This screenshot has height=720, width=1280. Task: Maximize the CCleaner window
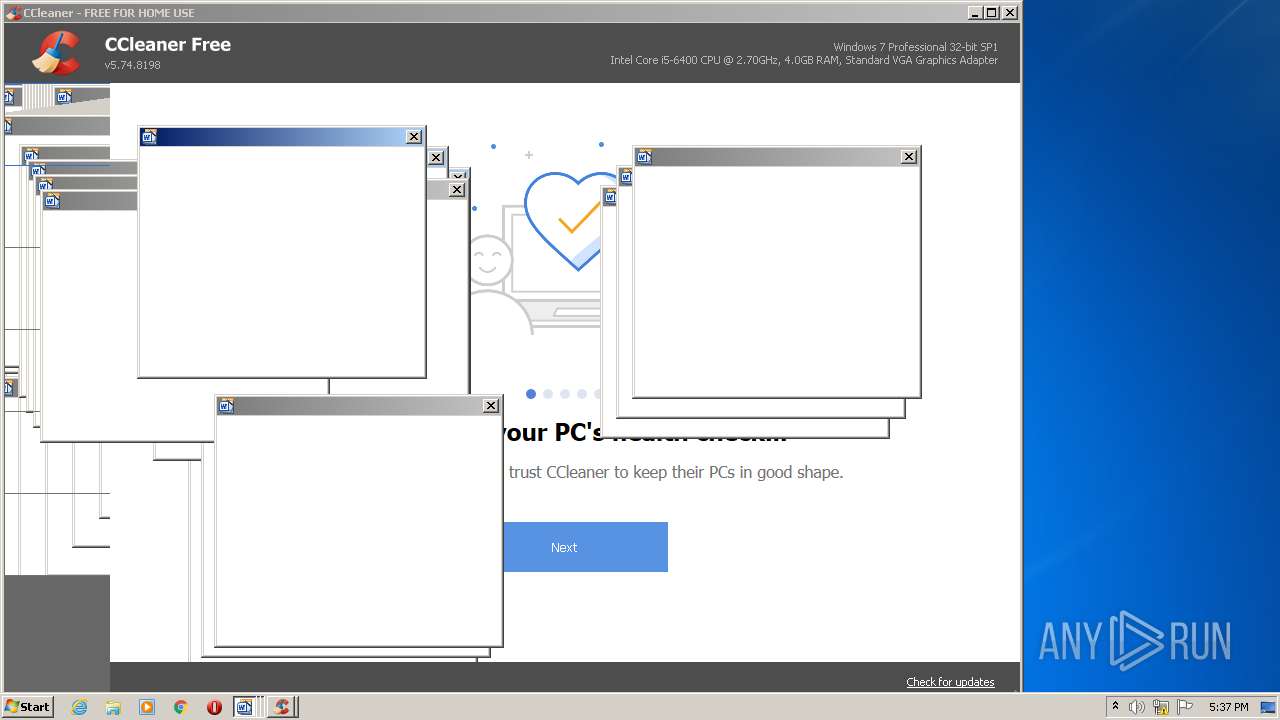click(x=991, y=13)
